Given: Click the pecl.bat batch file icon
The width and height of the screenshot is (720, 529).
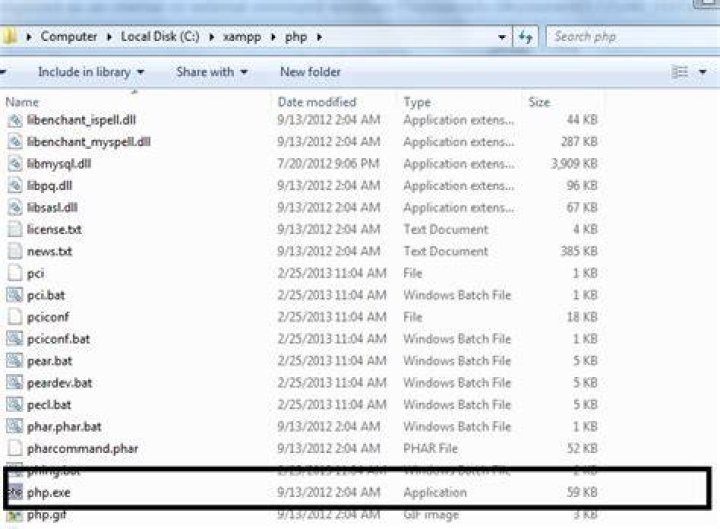Looking at the screenshot, I should click(x=14, y=405).
